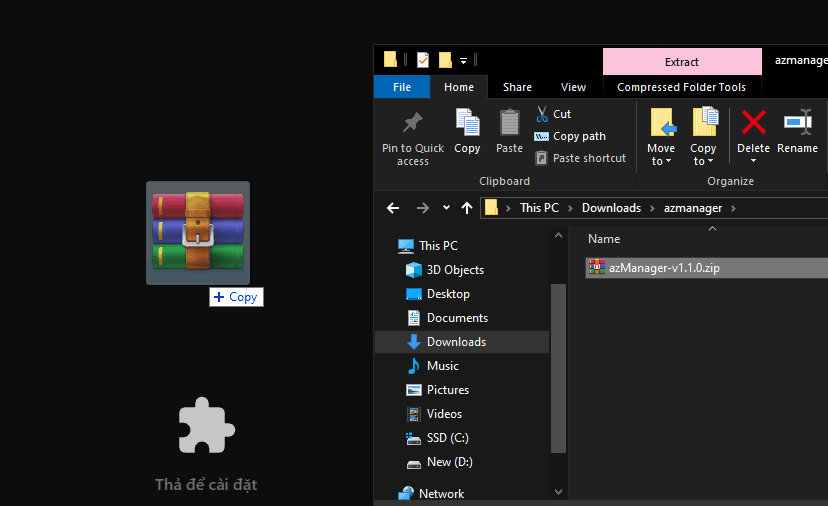828x506 pixels.
Task: Click the puzzle piece extension icon
Action: click(206, 425)
